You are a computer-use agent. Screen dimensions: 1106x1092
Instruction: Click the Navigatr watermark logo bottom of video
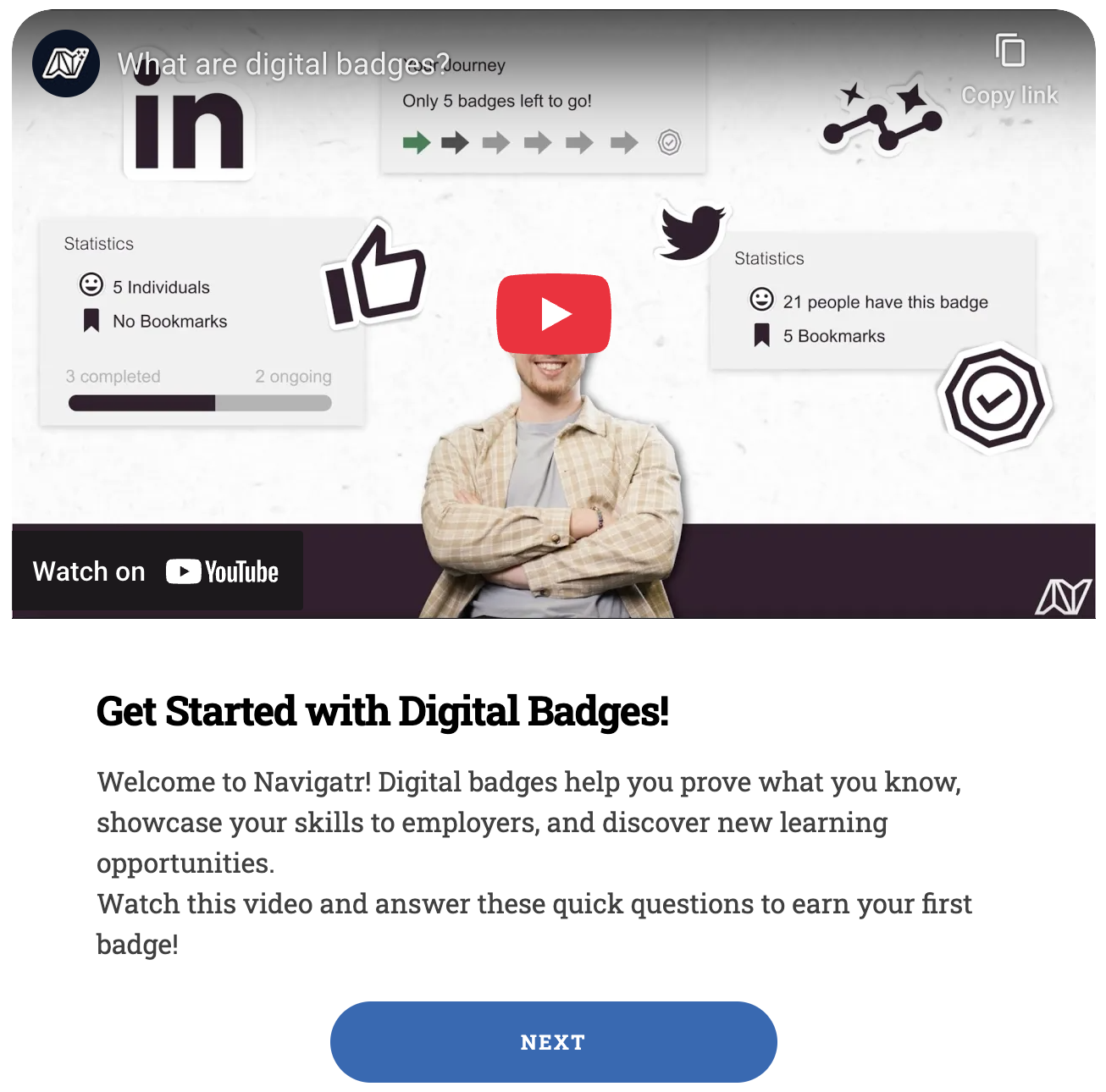tap(1064, 597)
